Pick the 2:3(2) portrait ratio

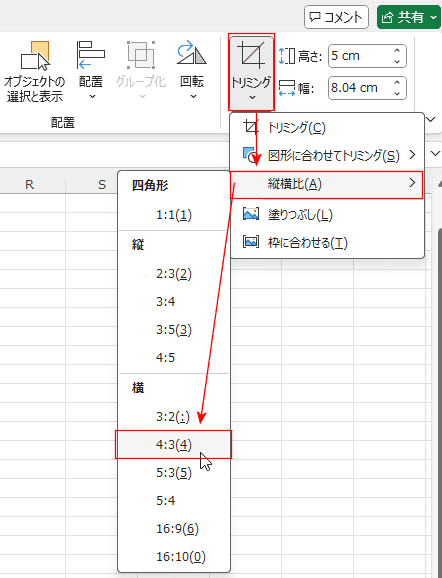(174, 274)
